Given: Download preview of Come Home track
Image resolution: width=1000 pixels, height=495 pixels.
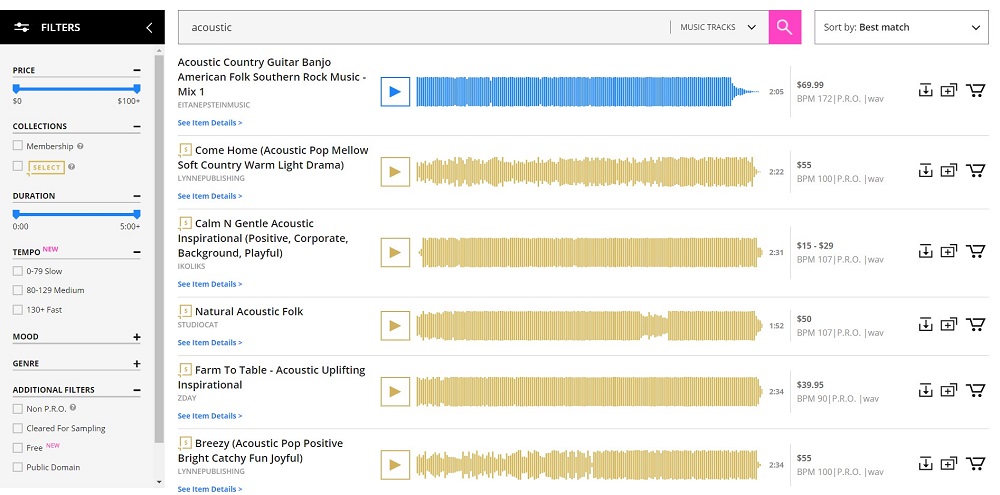Looking at the screenshot, I should [925, 171].
